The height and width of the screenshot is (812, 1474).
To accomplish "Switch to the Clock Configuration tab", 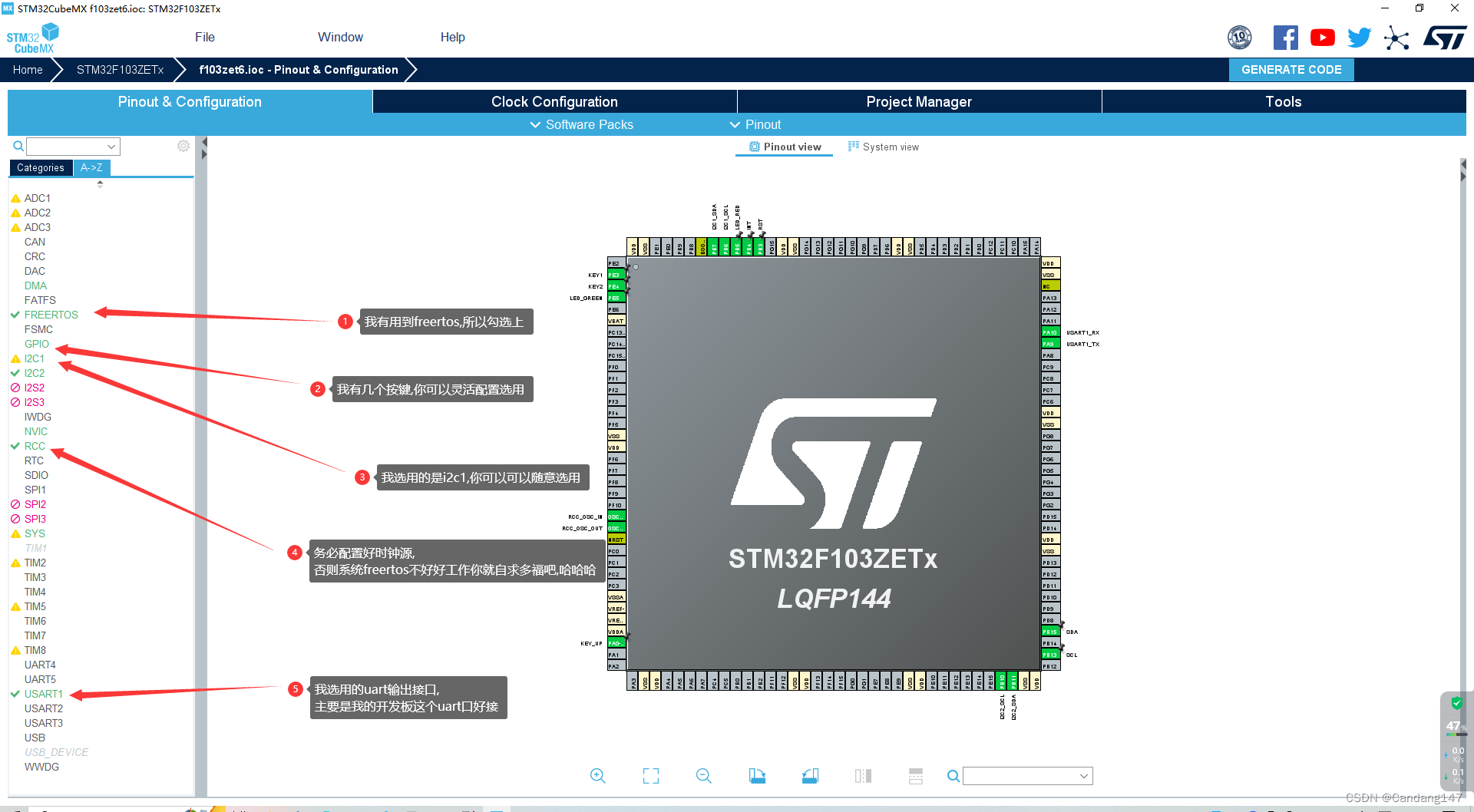I will click(x=554, y=101).
